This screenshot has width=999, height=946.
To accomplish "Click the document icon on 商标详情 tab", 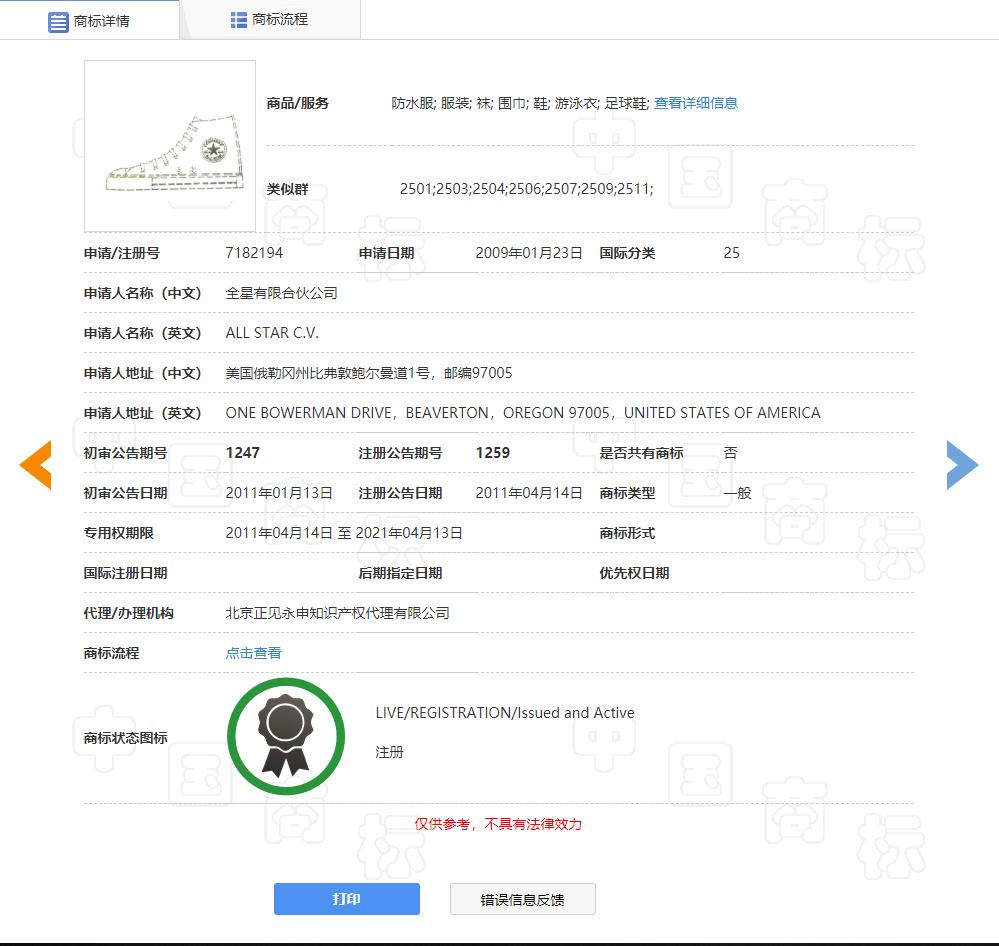I will pos(59,21).
